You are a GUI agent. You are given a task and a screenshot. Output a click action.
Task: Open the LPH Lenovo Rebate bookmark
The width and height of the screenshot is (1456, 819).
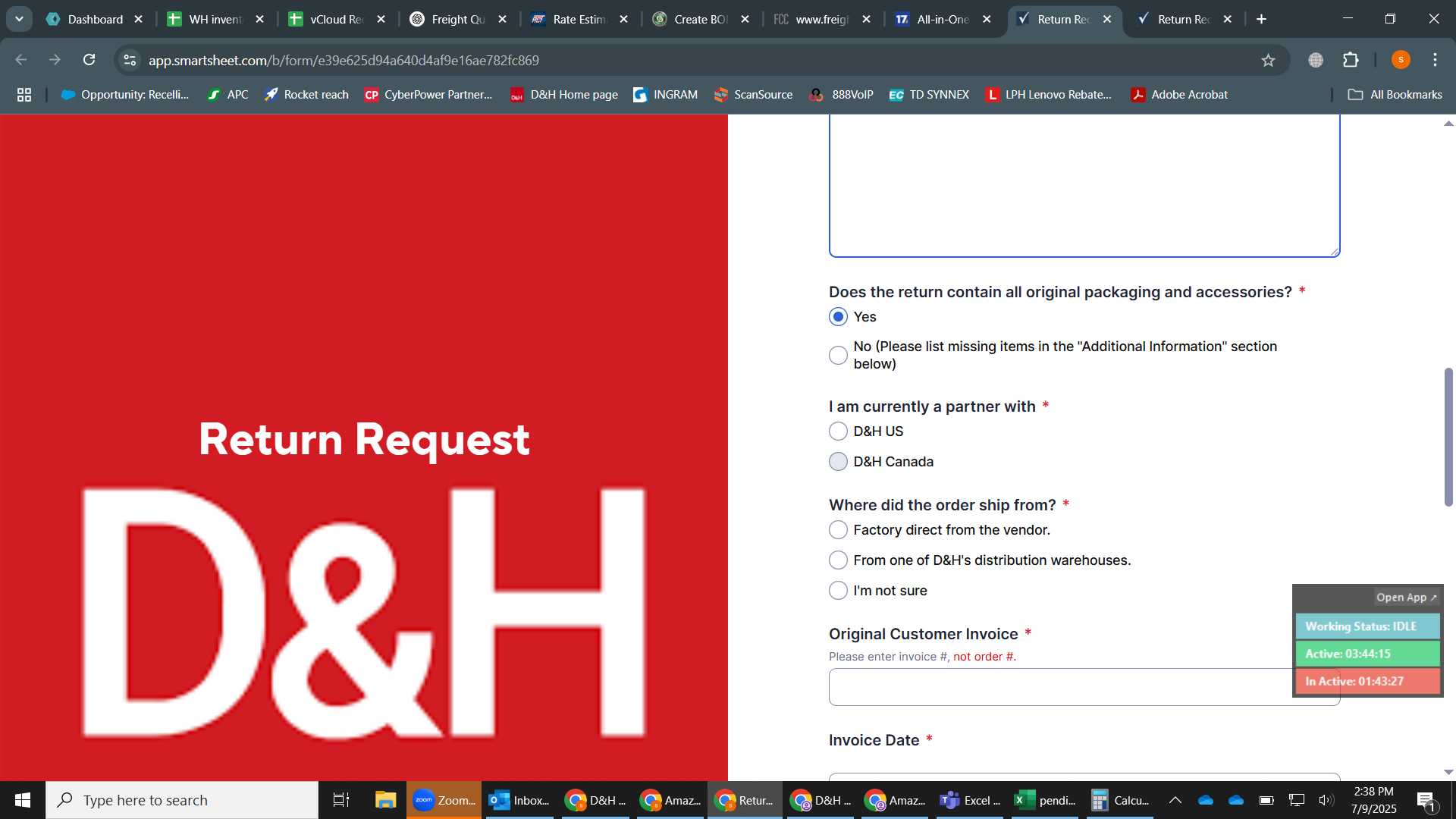pyautogui.click(x=1049, y=95)
